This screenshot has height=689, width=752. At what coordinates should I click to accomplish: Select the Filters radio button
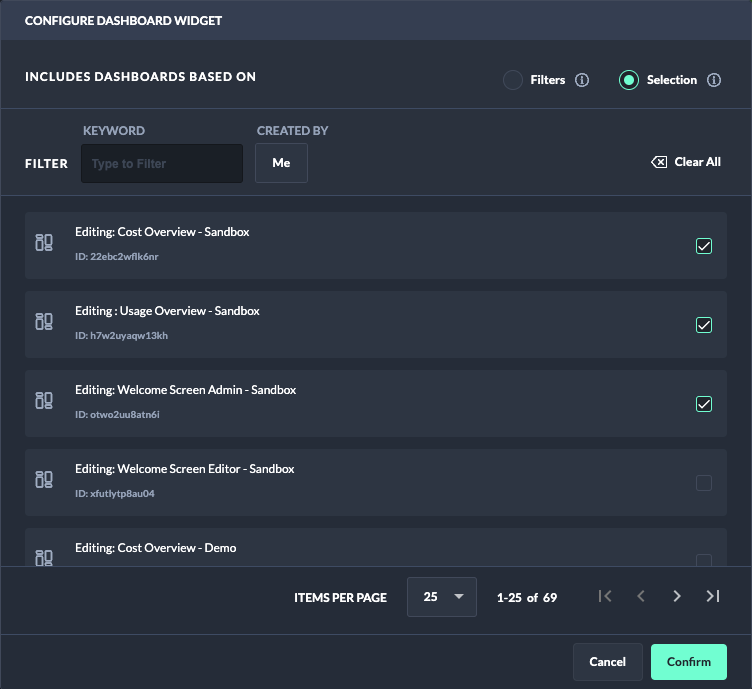(513, 80)
